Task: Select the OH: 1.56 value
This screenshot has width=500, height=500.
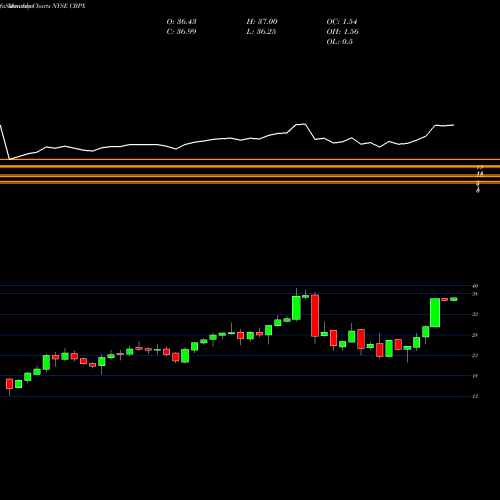Action: tap(342, 32)
